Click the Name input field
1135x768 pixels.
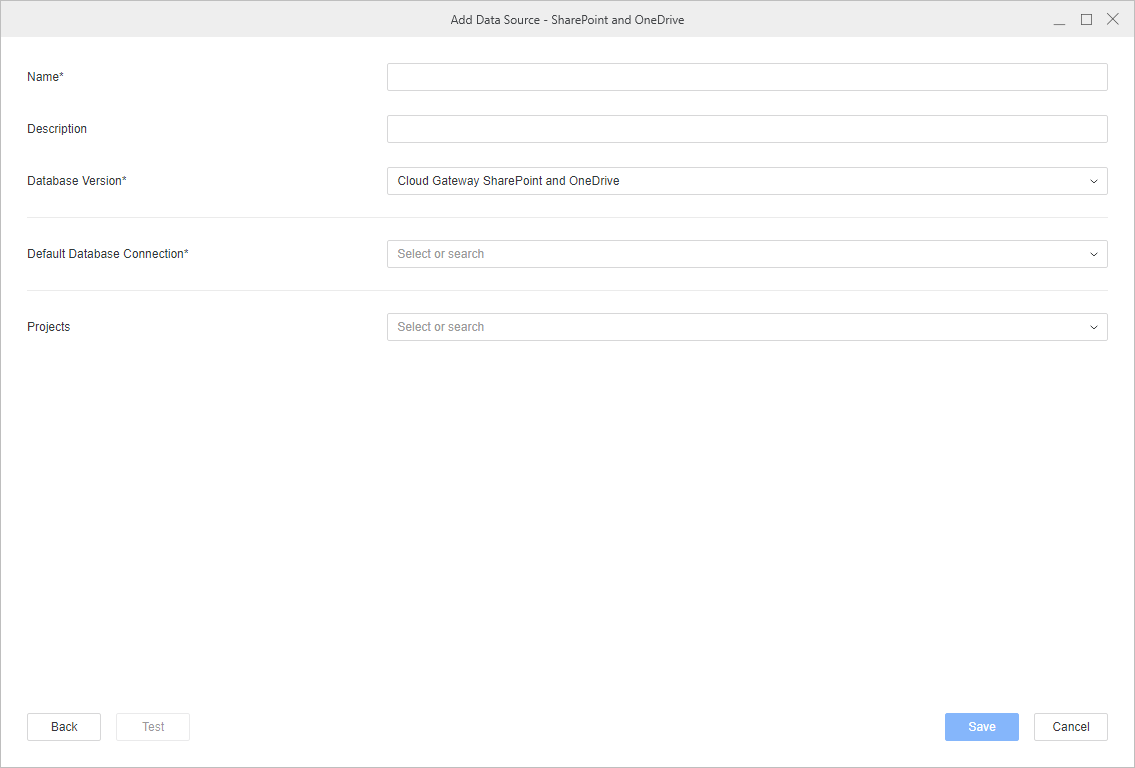coord(746,77)
